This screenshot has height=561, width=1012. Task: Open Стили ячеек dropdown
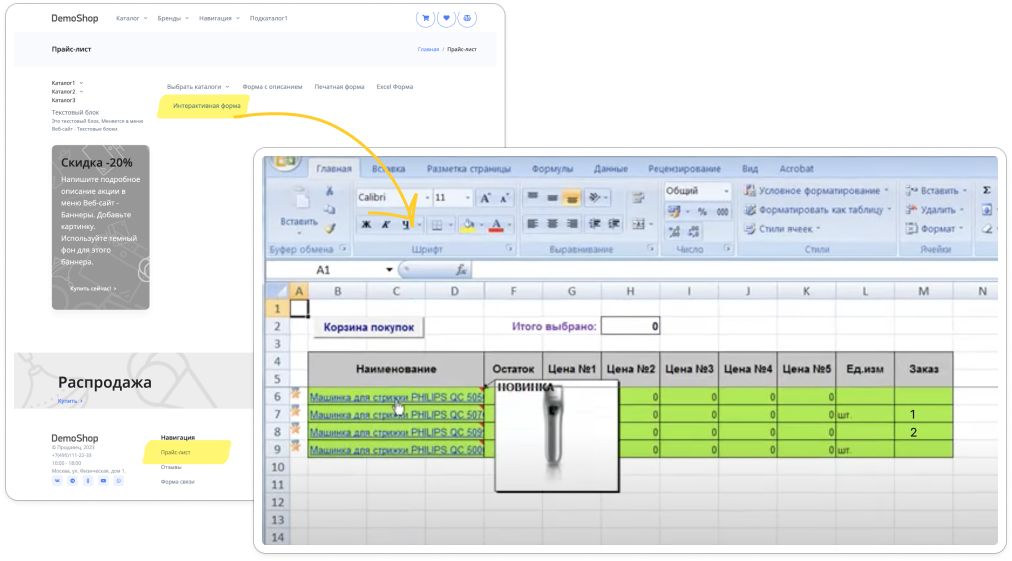(782, 229)
